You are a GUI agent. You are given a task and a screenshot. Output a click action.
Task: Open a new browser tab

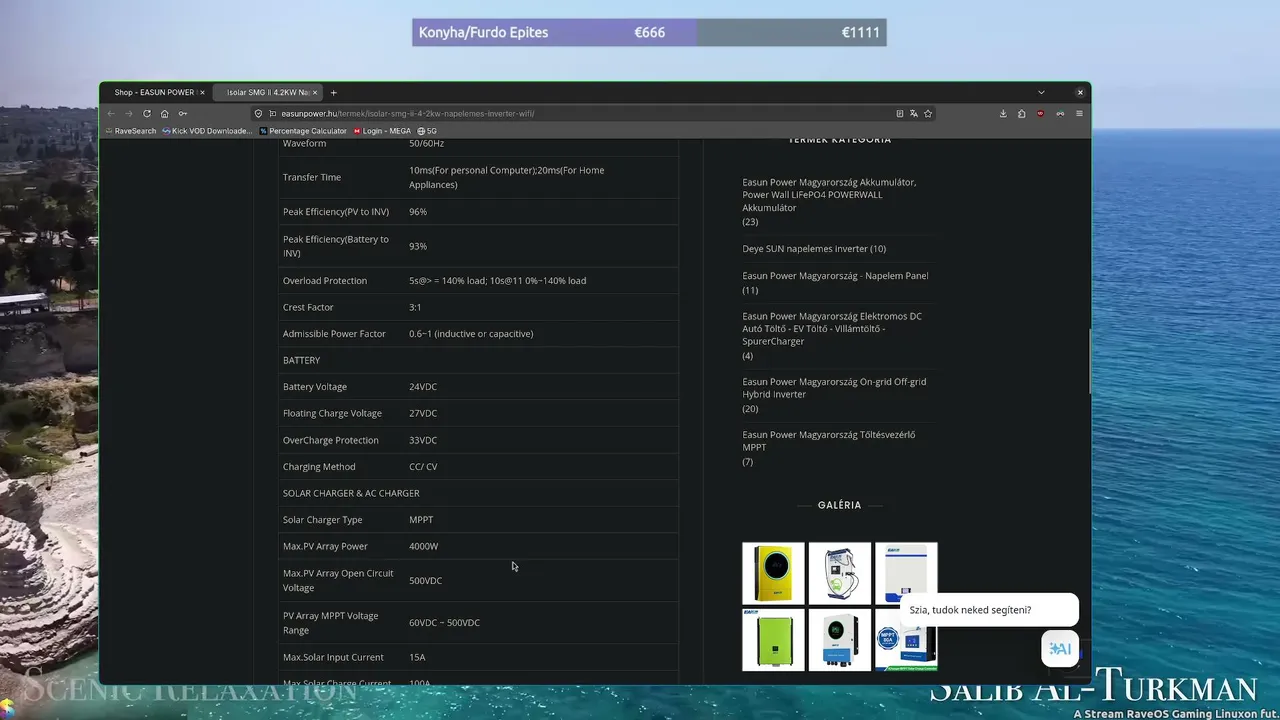334,93
